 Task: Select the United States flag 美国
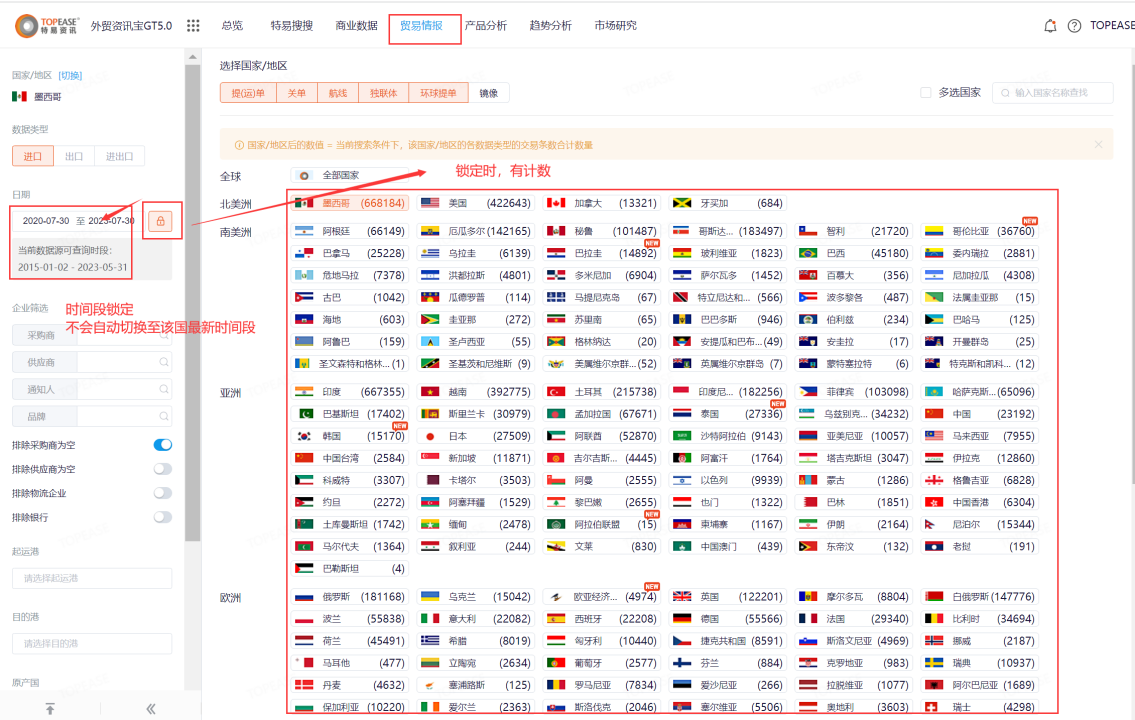click(476, 203)
